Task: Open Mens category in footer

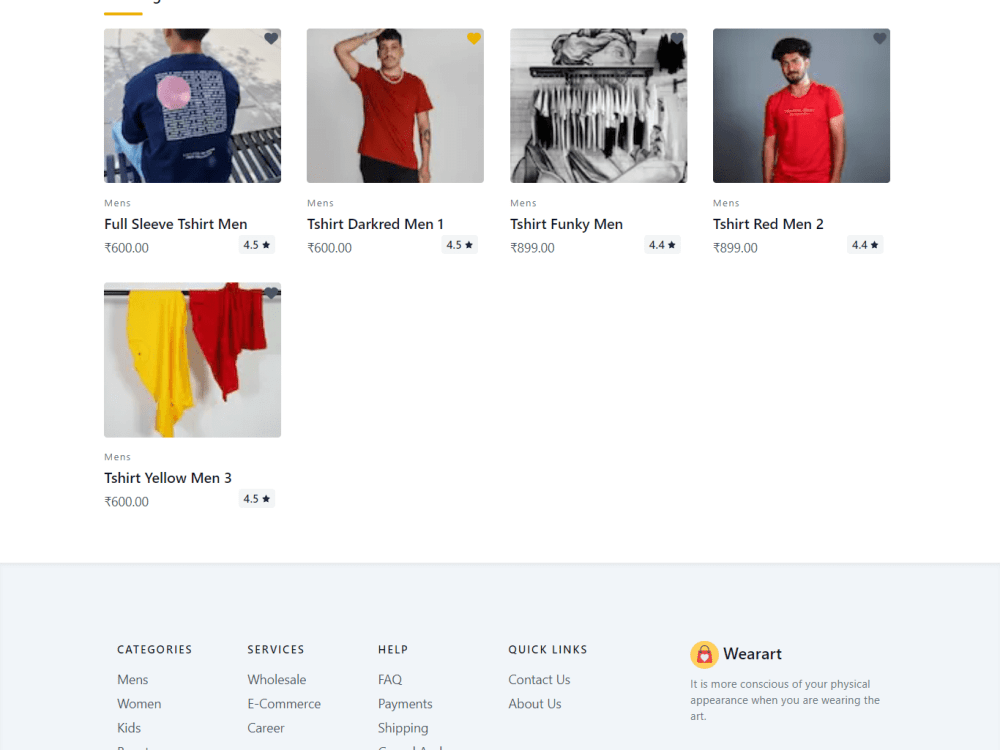Action: 133,679
